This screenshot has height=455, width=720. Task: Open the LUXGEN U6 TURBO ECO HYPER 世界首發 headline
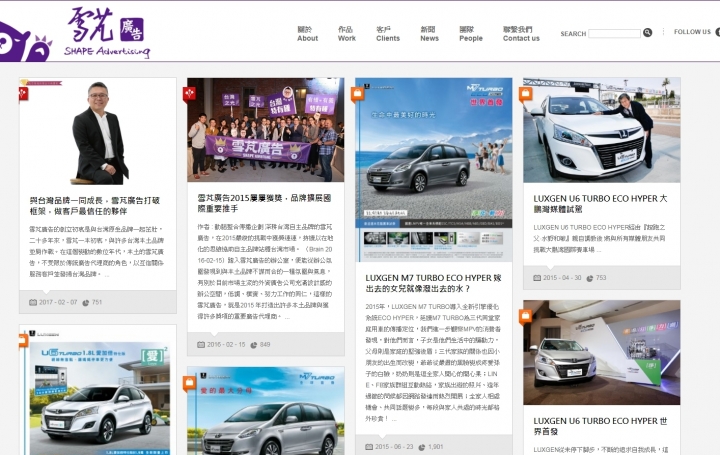pyautogui.click(x=600, y=426)
